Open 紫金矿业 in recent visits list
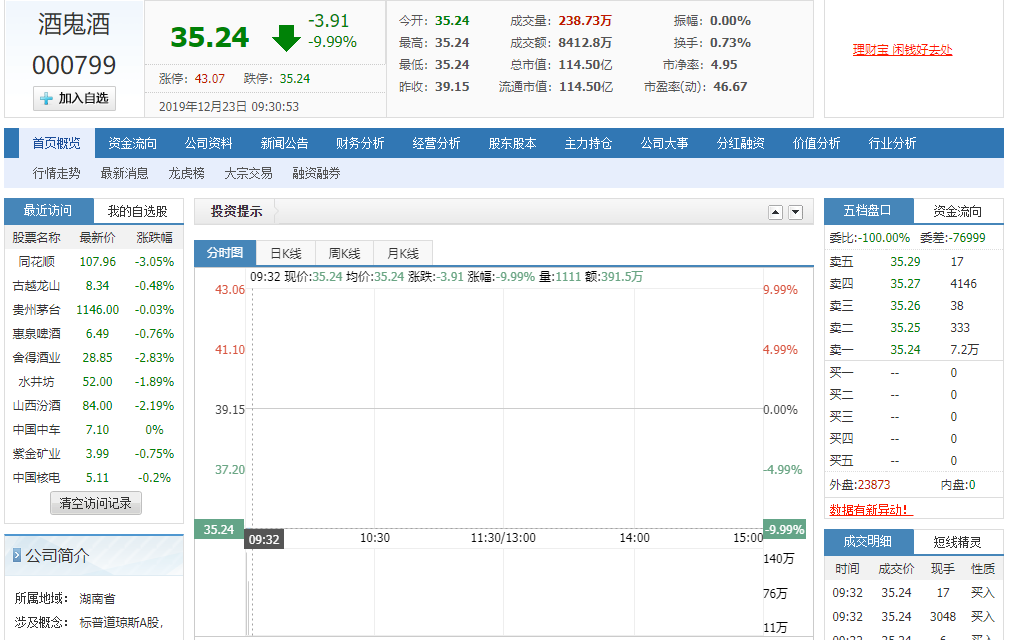This screenshot has width=1009, height=640. (37, 454)
